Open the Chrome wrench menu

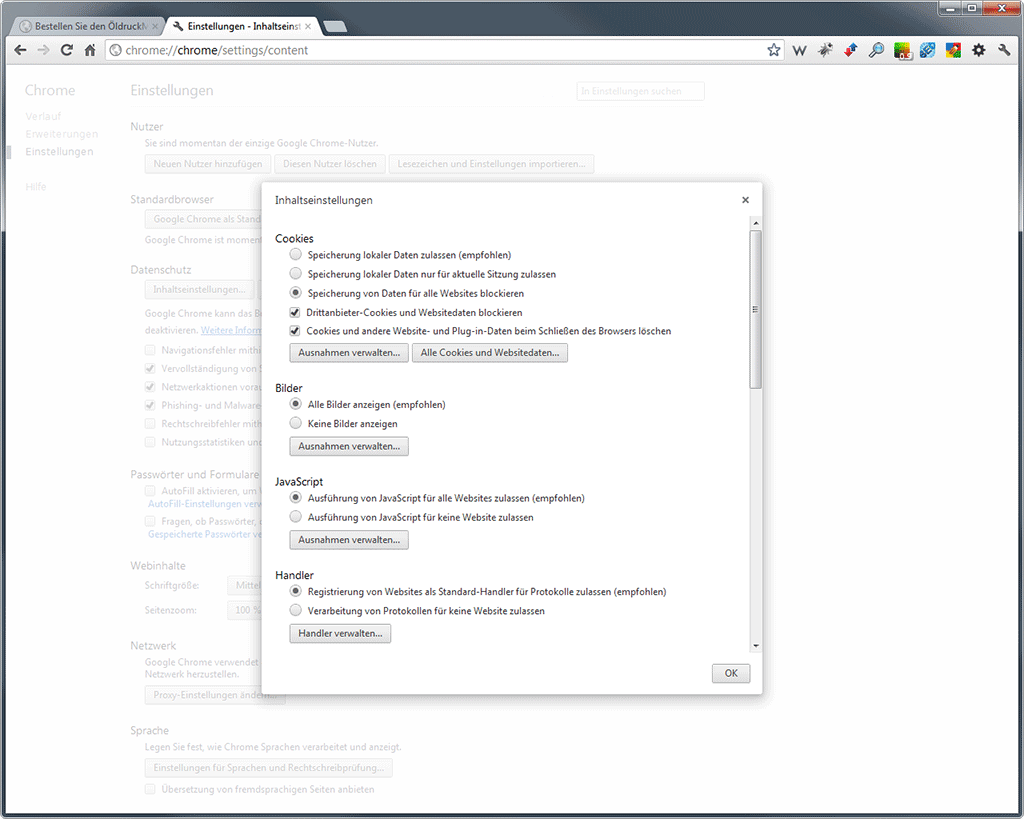coord(1004,50)
